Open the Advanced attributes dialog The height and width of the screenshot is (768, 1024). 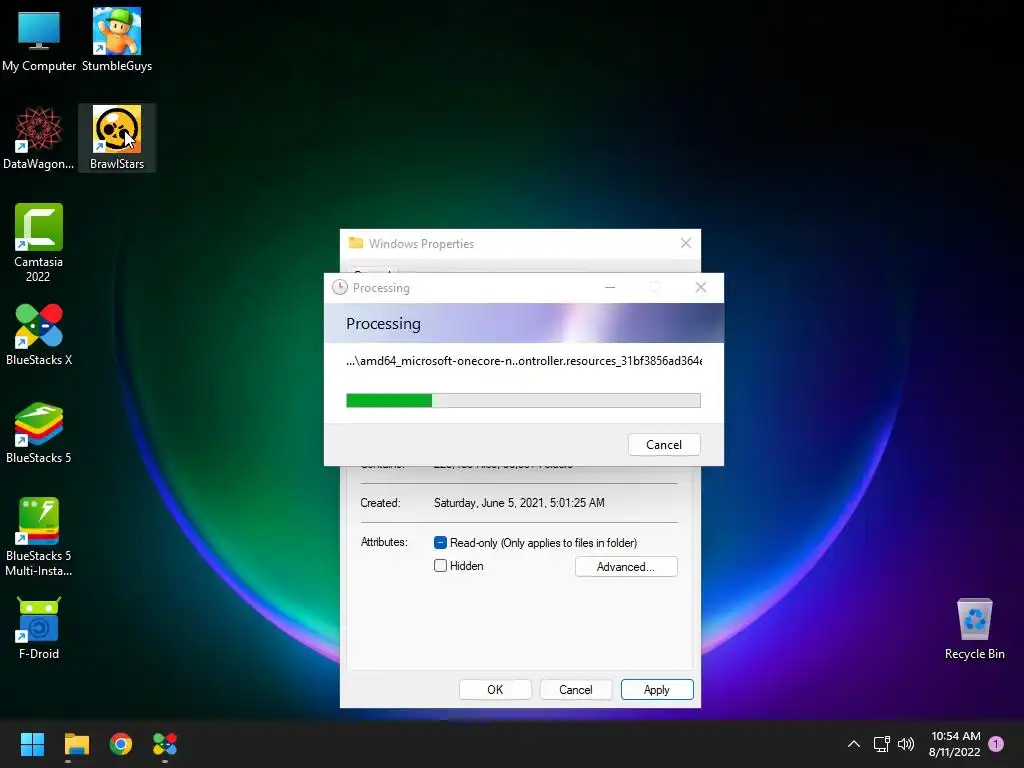[x=626, y=567]
